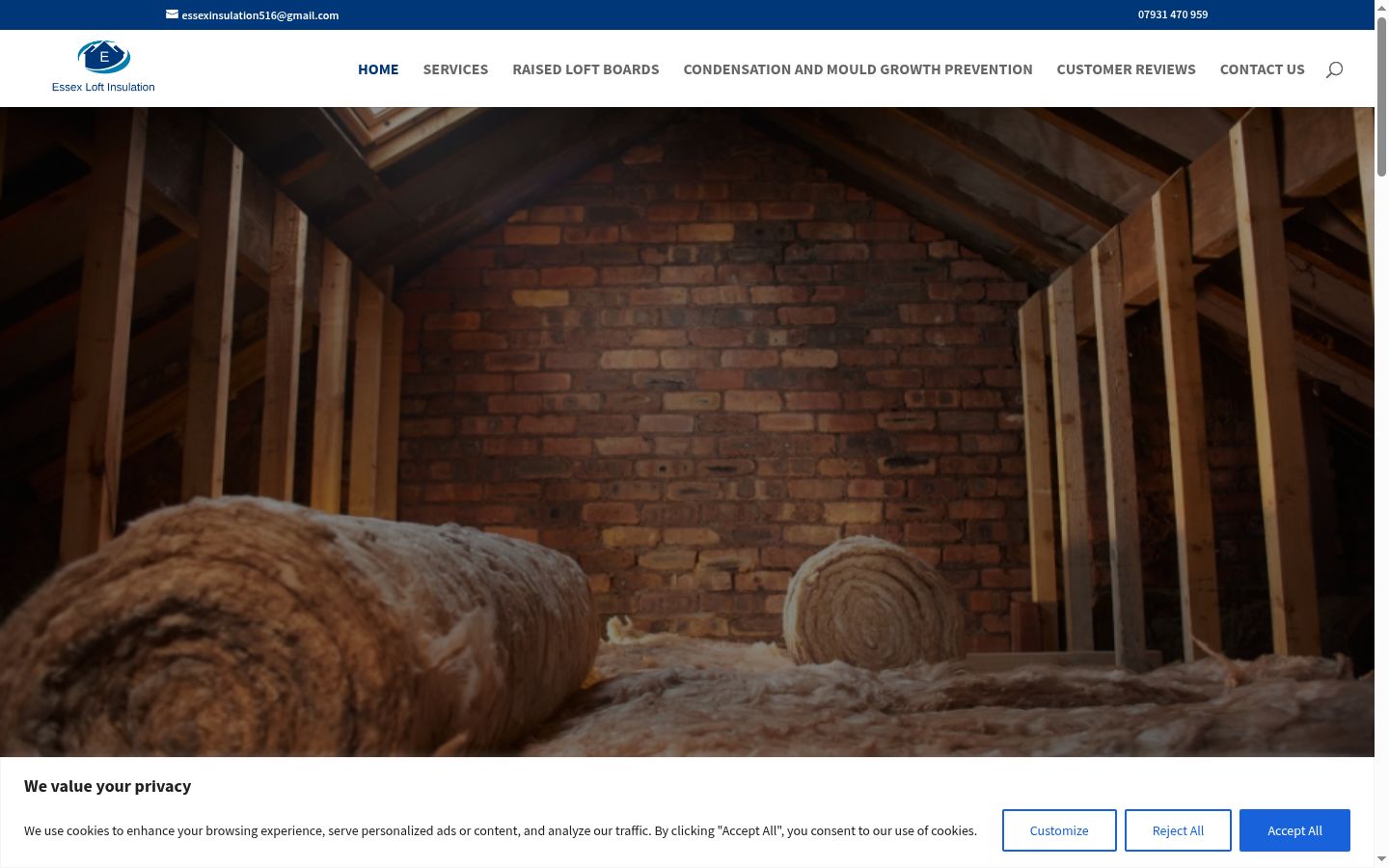Click the scrollbar down arrow
1389x868 pixels.
click(x=1381, y=859)
